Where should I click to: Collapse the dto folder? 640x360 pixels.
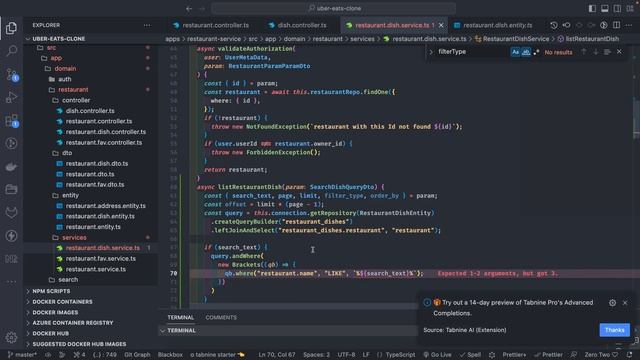(x=67, y=153)
